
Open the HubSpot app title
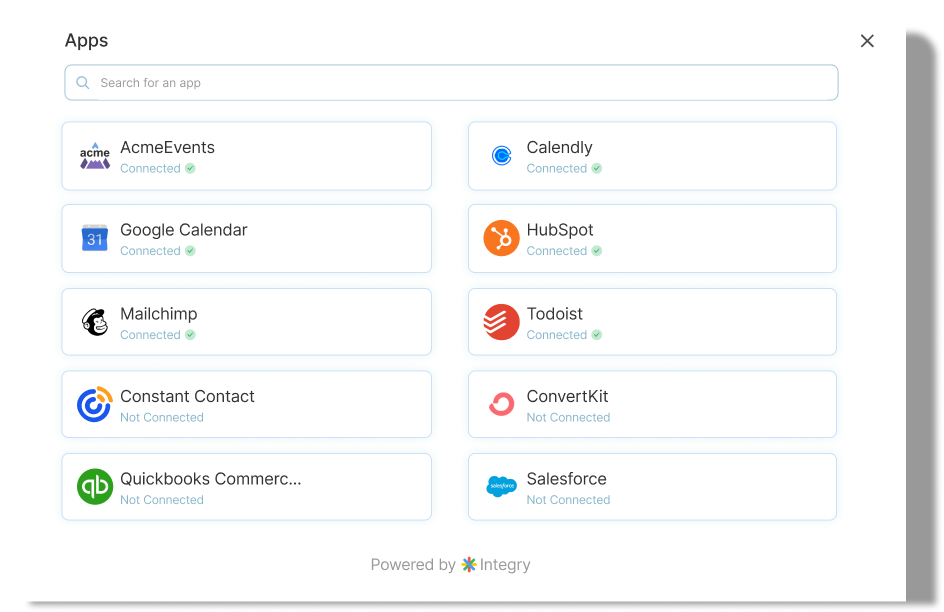[x=560, y=230]
